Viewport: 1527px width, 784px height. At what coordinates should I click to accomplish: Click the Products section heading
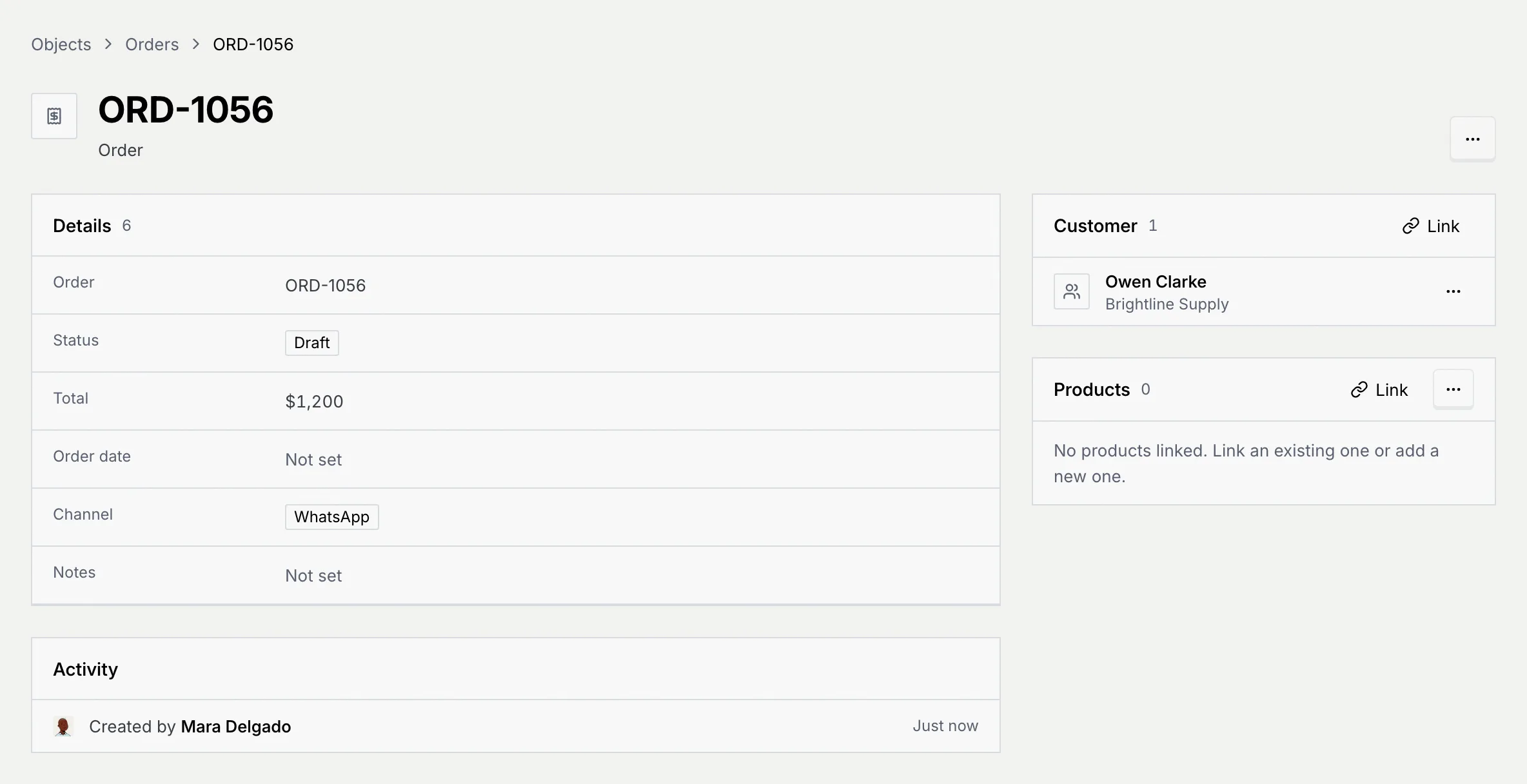click(1092, 389)
